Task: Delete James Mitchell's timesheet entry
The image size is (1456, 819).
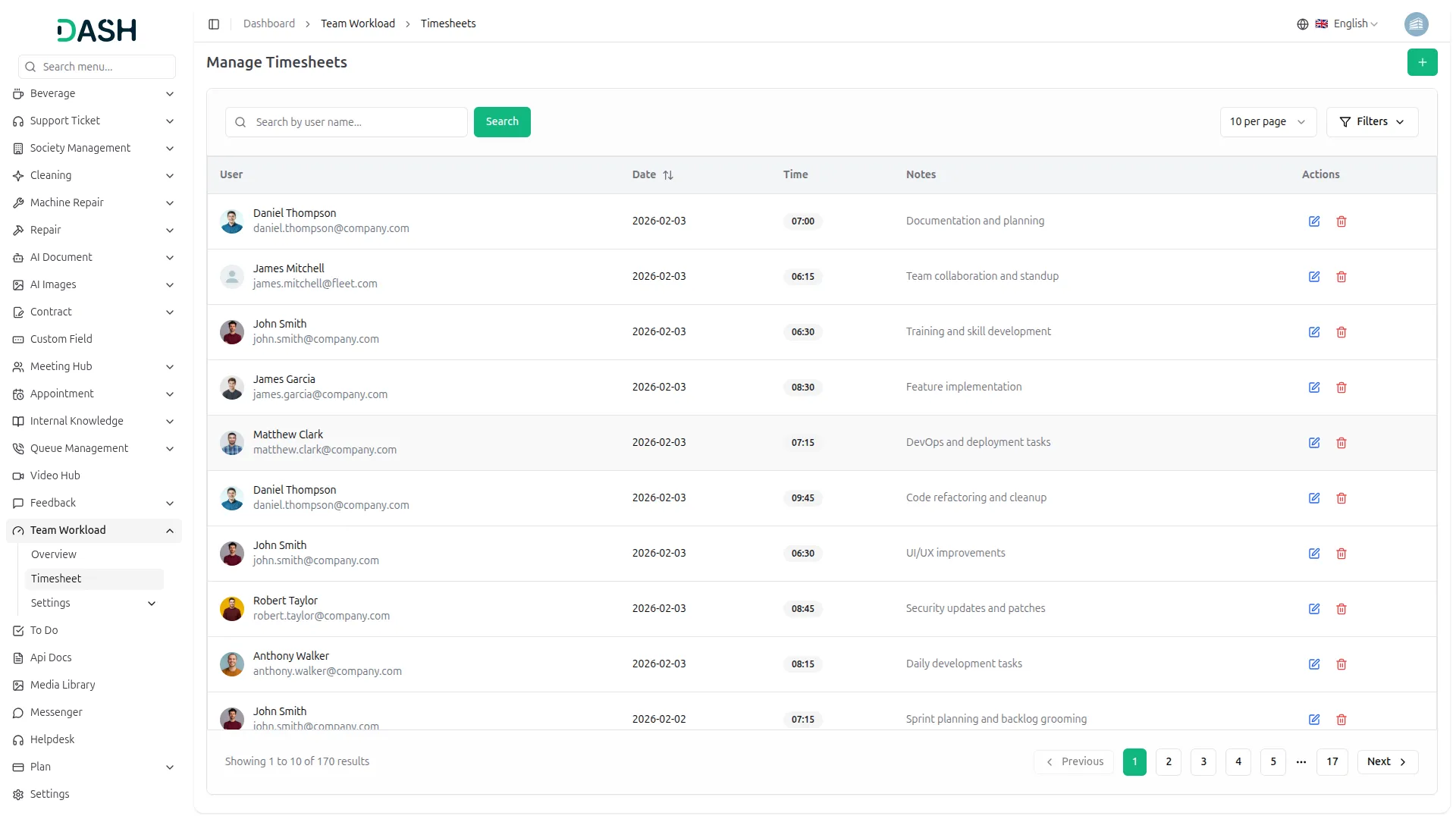Action: (1341, 277)
